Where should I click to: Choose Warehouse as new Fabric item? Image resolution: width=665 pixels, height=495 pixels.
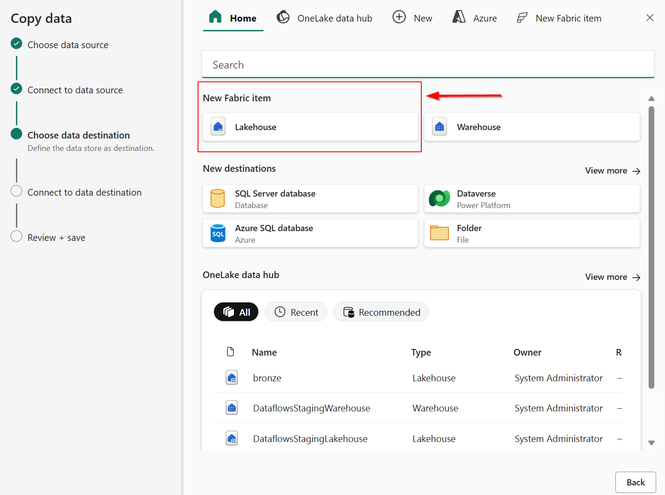click(x=532, y=127)
